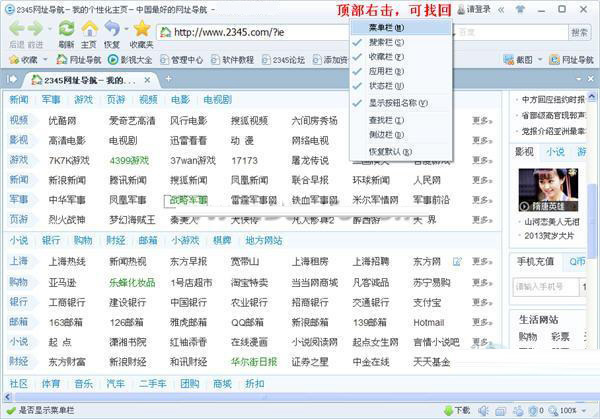Toggle 状态栏 in the context menu
600x419 pixels.
(x=401, y=86)
